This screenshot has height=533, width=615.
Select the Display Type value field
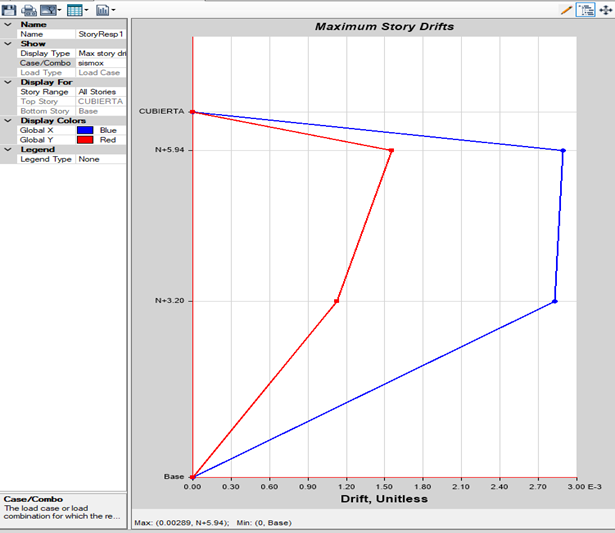tap(101, 53)
